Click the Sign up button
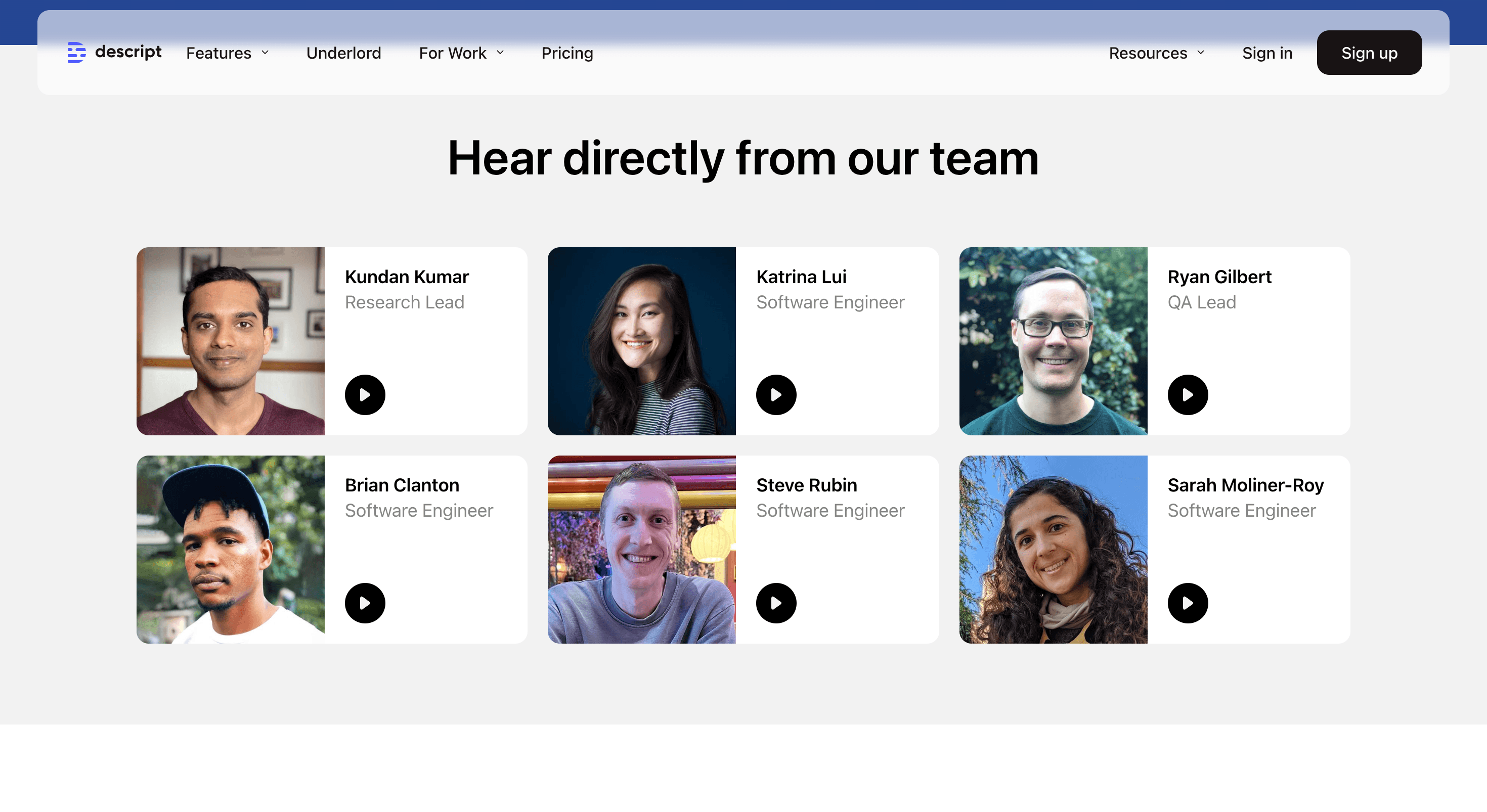The width and height of the screenshot is (1487, 812). 1369,53
